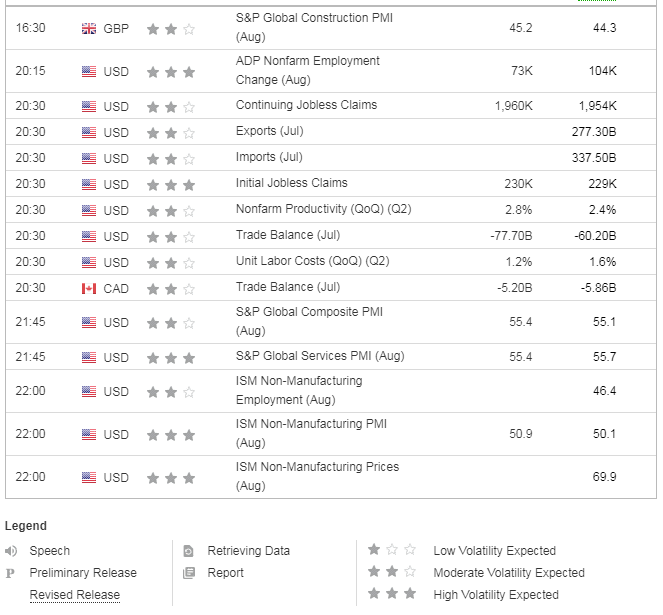
Task: Click the Retrieving Data icon in legend
Action: point(188,551)
